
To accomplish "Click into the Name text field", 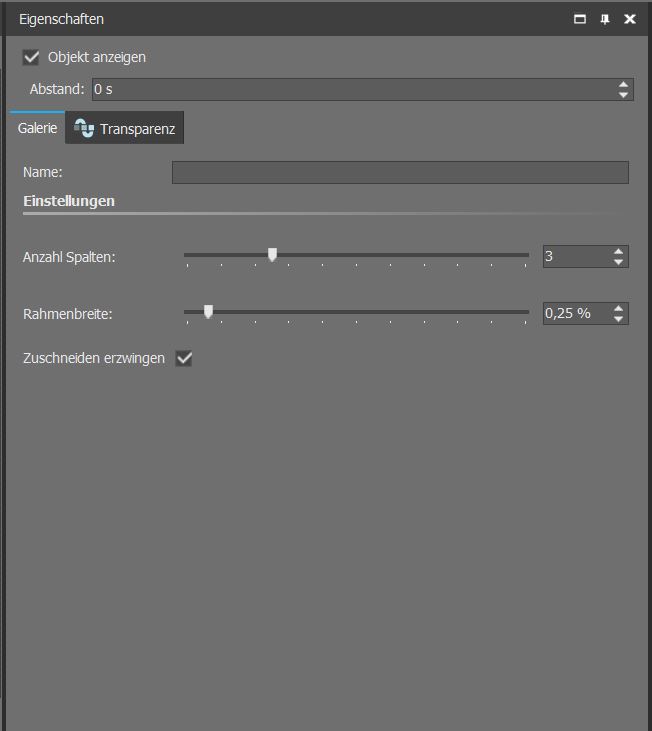I will click(400, 172).
